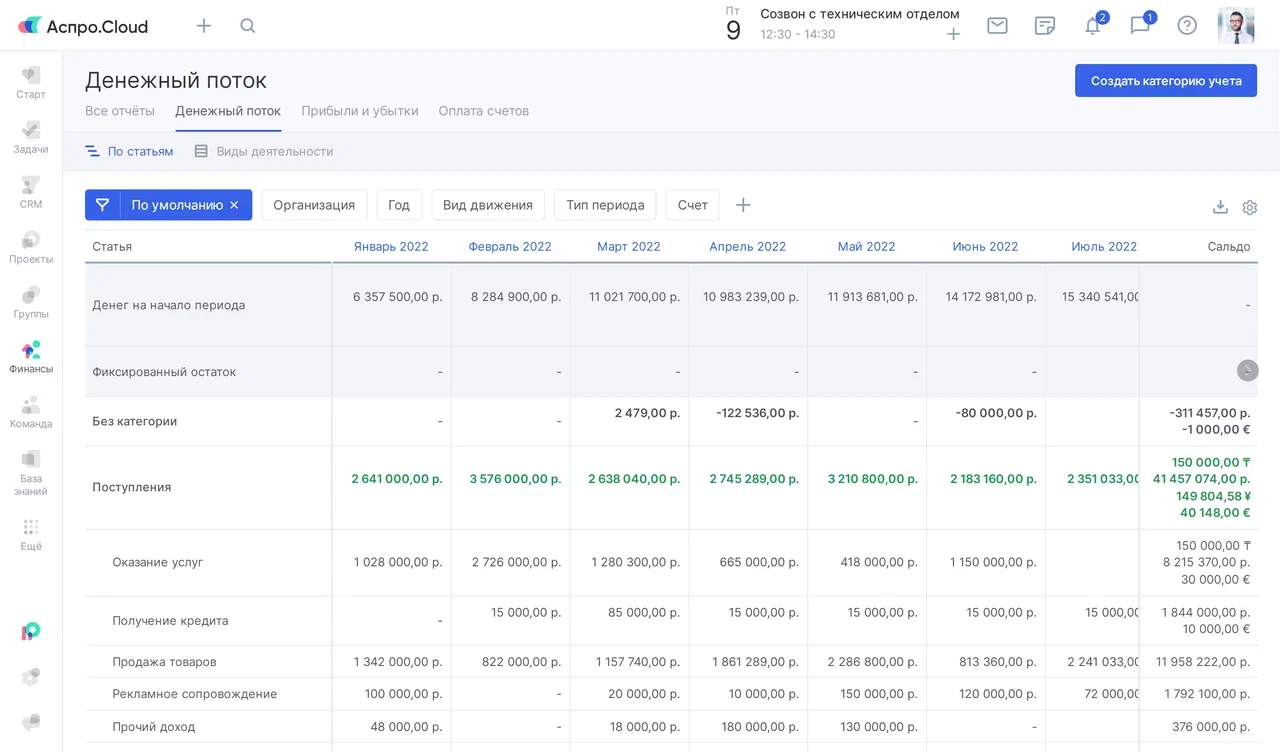Click Создать категорию учета button
Viewport: 1280px width, 752px height.
(x=1165, y=81)
